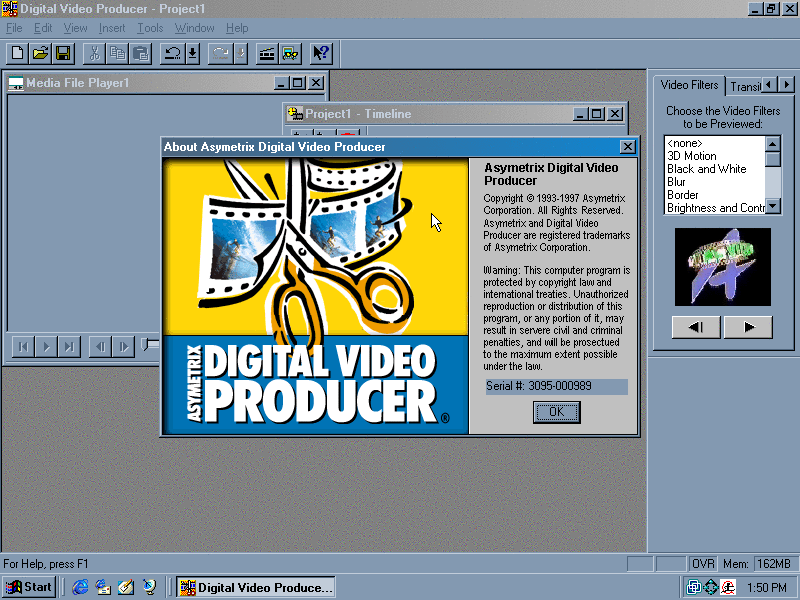The image size is (800, 600).
Task: Close the Project1 - Timeline window
Action: [615, 114]
